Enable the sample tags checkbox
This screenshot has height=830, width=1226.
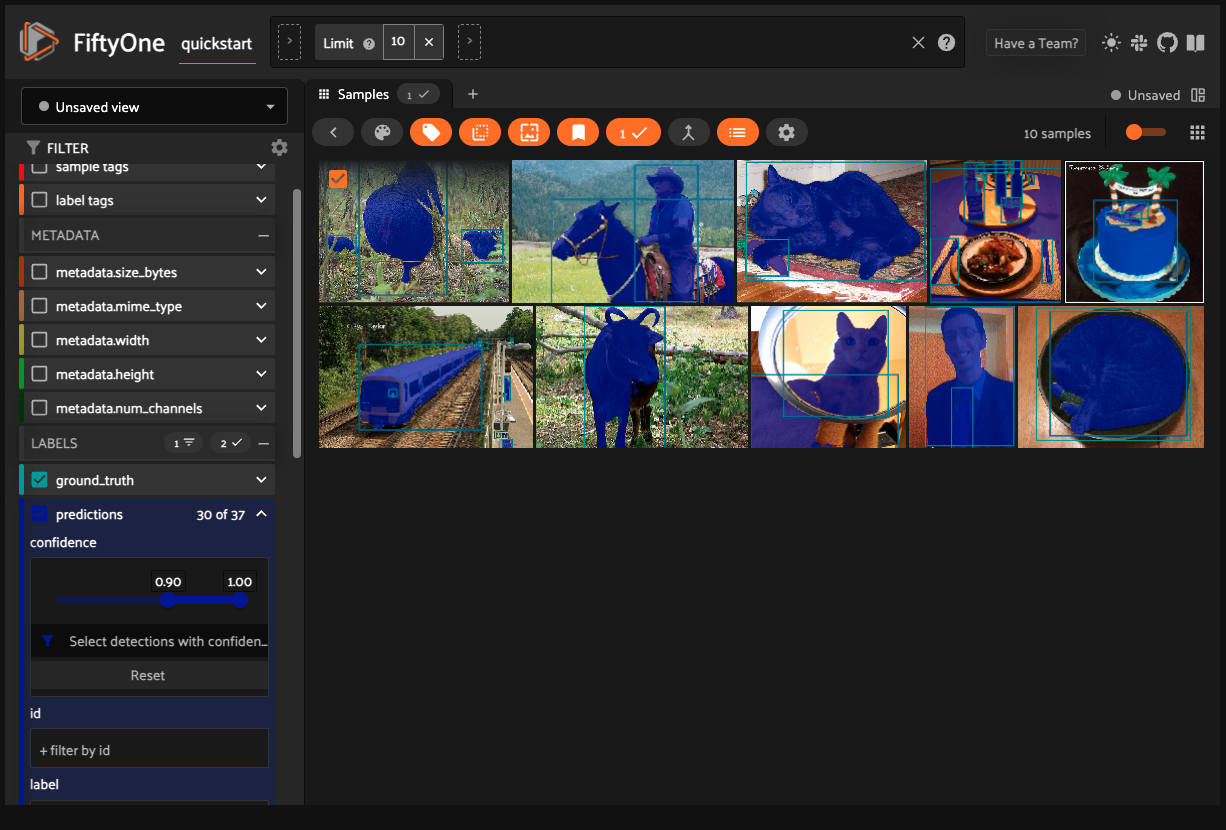pyautogui.click(x=40, y=167)
